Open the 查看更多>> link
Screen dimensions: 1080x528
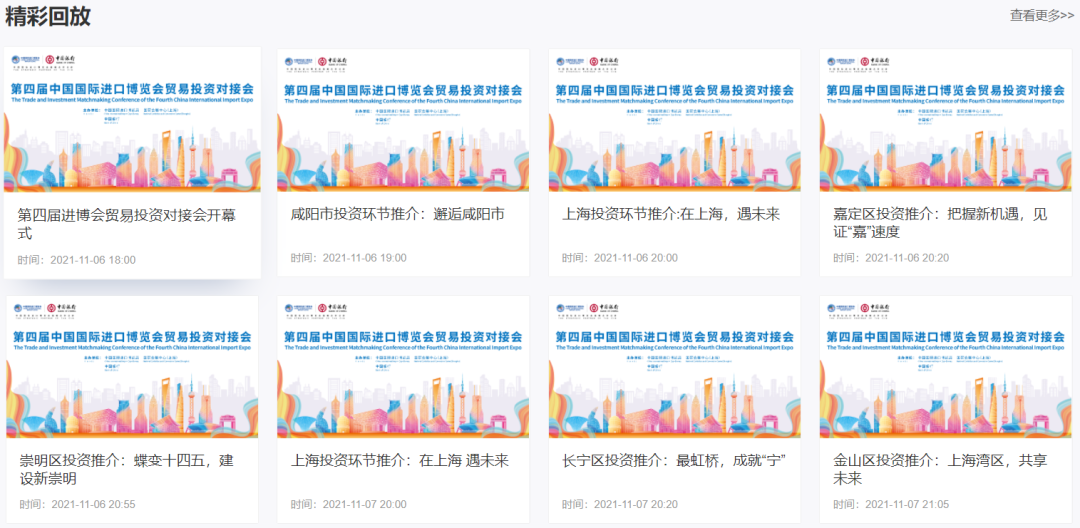[x=1041, y=16]
